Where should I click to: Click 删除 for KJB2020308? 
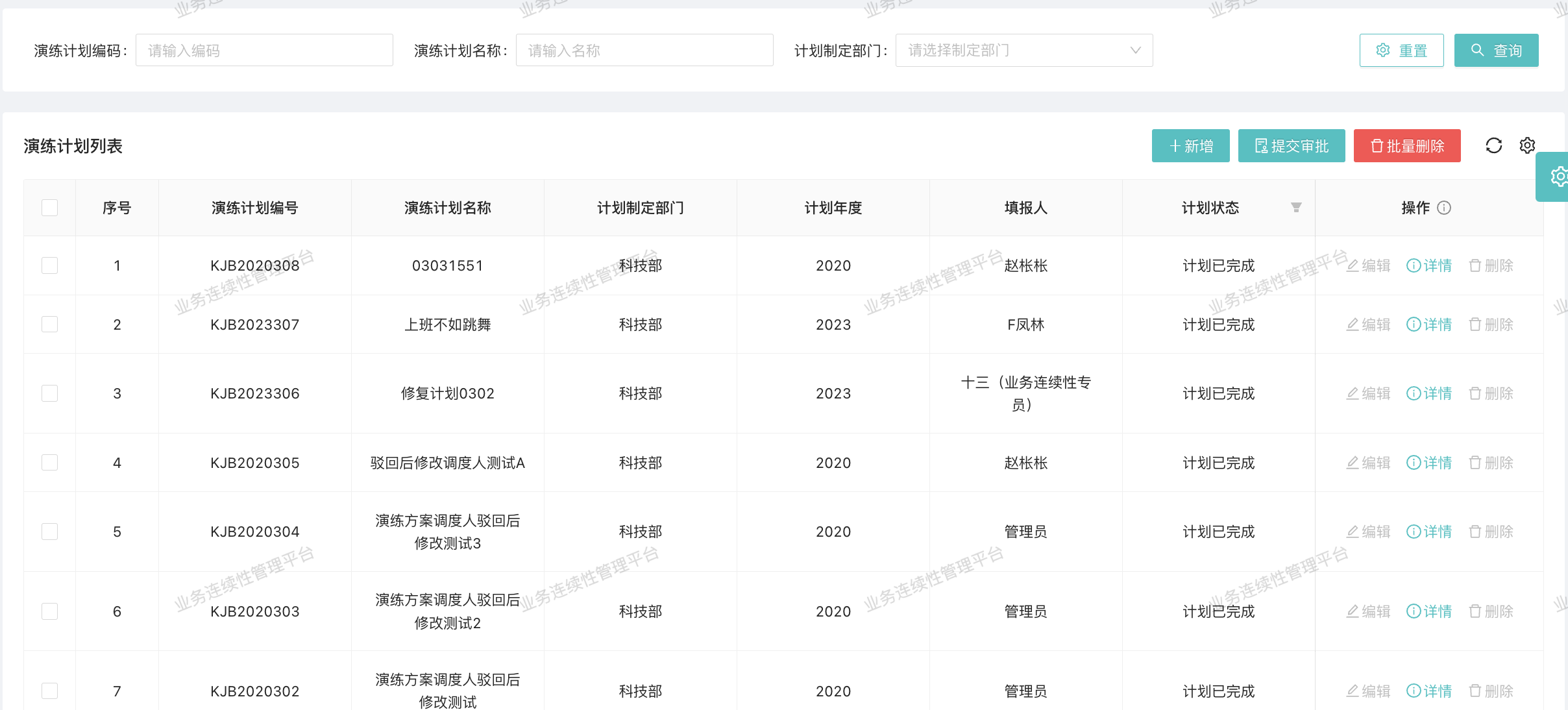click(x=1491, y=265)
